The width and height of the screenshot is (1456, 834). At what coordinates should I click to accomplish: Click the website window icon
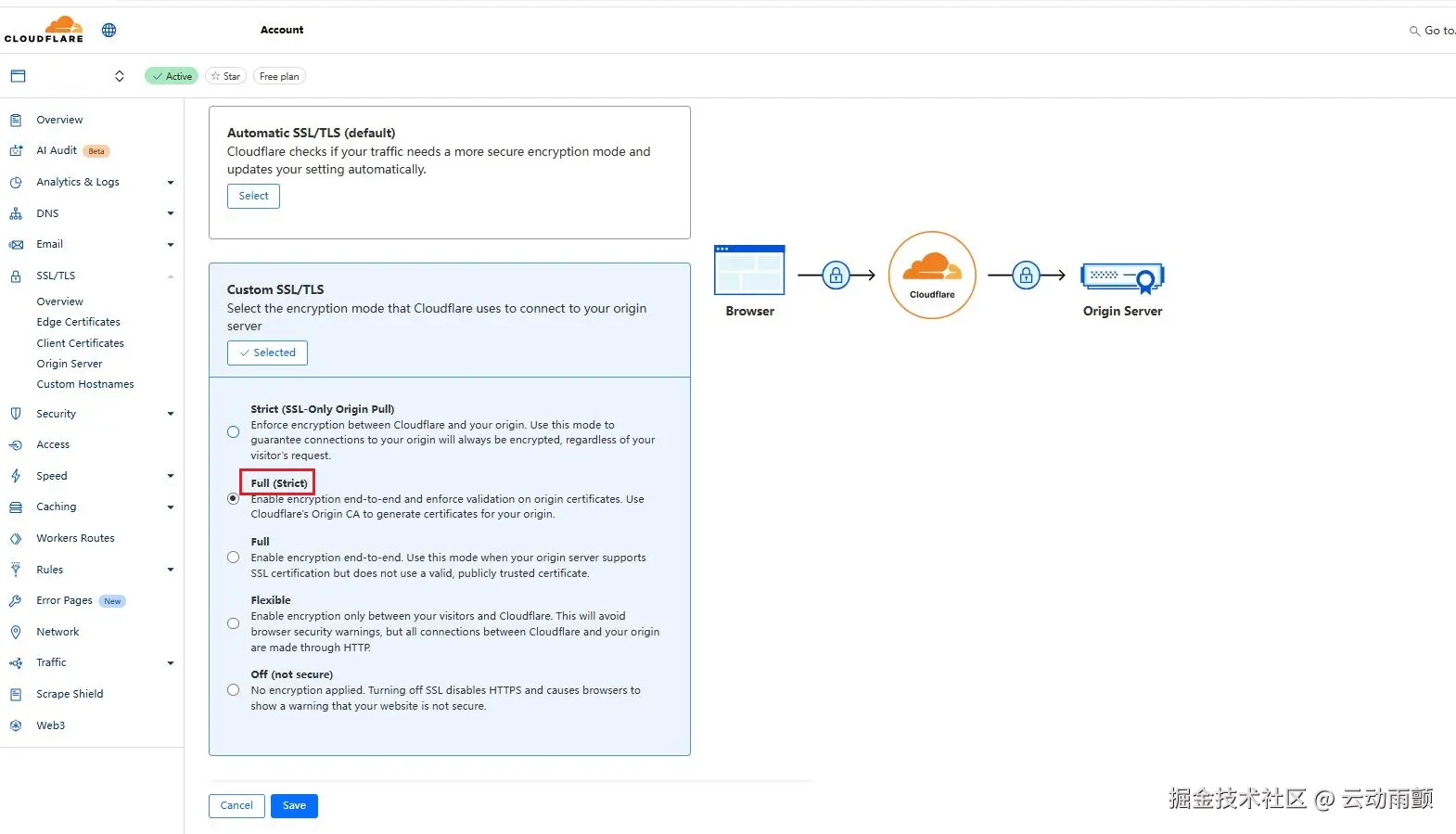pyautogui.click(x=18, y=76)
